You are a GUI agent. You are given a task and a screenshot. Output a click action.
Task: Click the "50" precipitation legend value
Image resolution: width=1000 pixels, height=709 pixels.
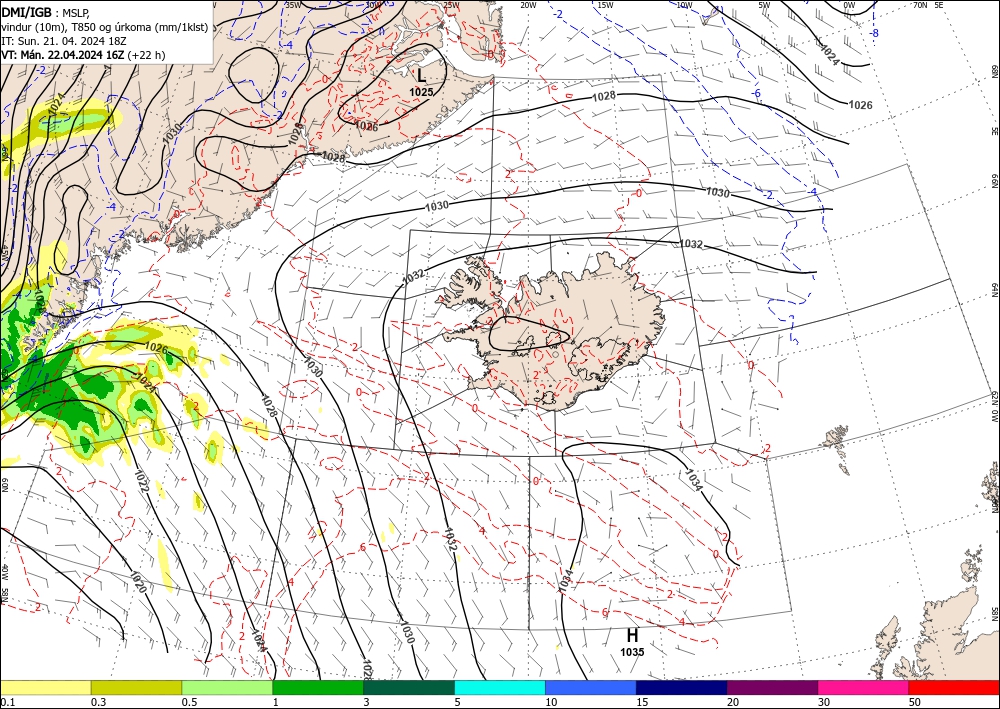coord(915,702)
